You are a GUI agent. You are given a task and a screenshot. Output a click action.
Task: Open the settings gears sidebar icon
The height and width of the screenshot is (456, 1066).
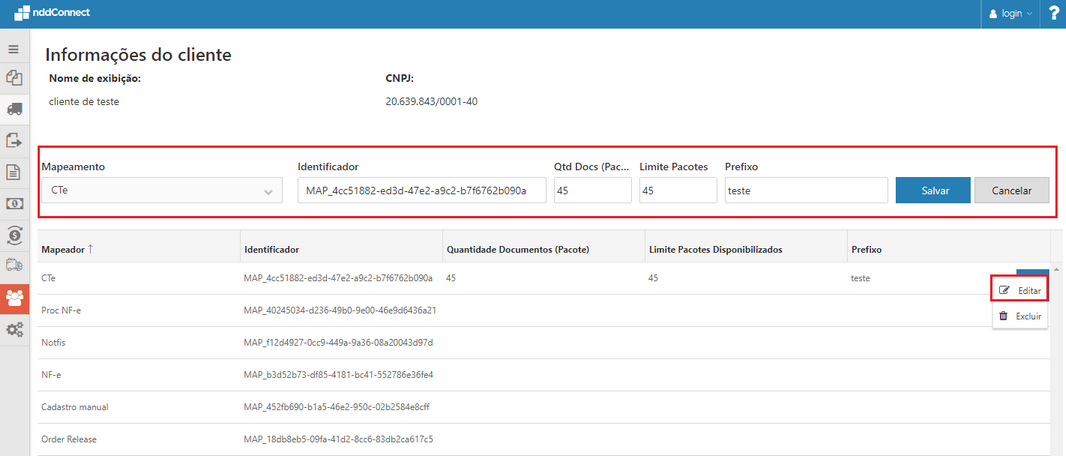(14, 329)
